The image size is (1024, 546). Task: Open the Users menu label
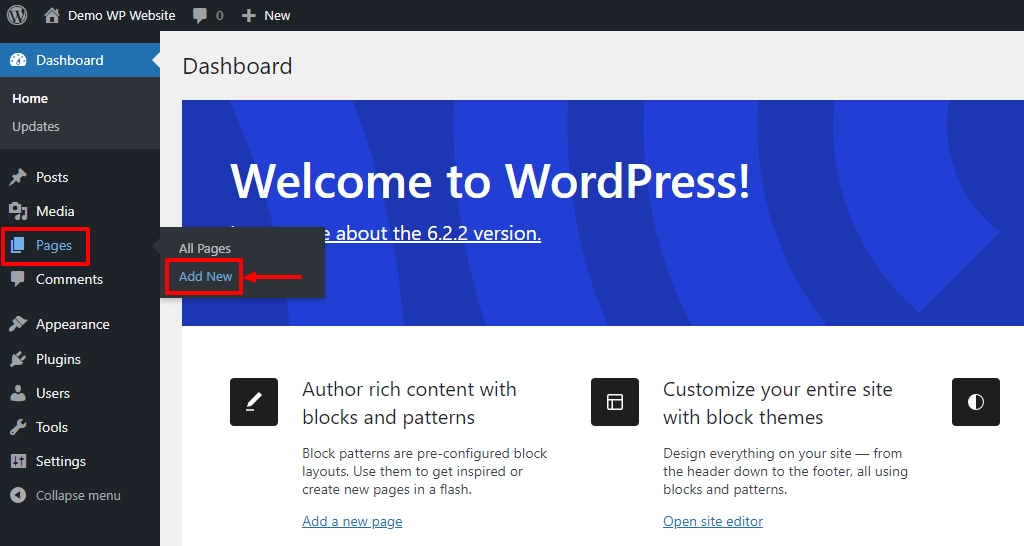53,393
